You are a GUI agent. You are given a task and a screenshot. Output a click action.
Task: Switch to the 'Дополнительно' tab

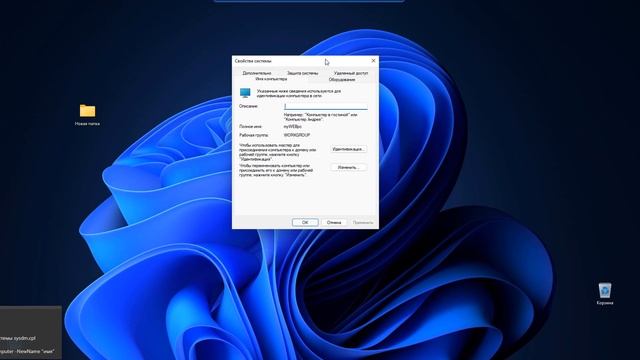[x=257, y=73]
